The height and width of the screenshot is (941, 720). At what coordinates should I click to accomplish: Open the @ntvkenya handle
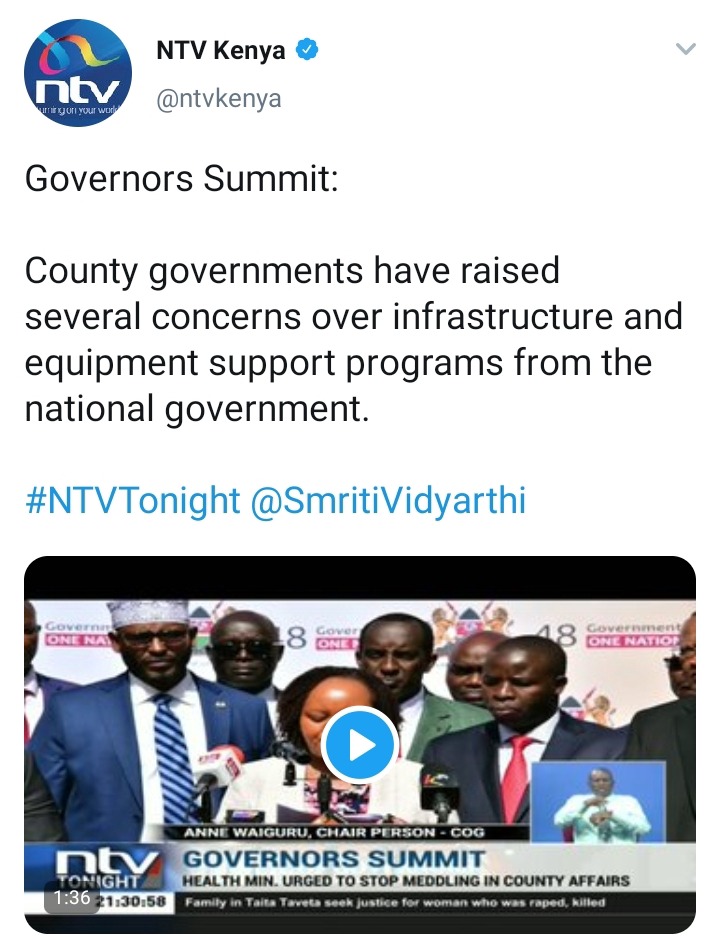[218, 98]
